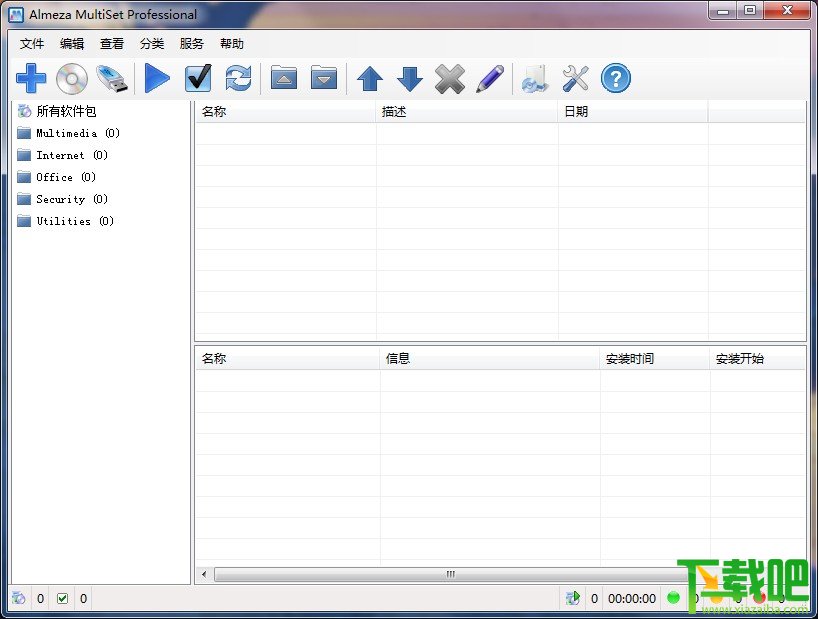Select the Office (0) category
This screenshot has width=818, height=619.
(x=66, y=177)
